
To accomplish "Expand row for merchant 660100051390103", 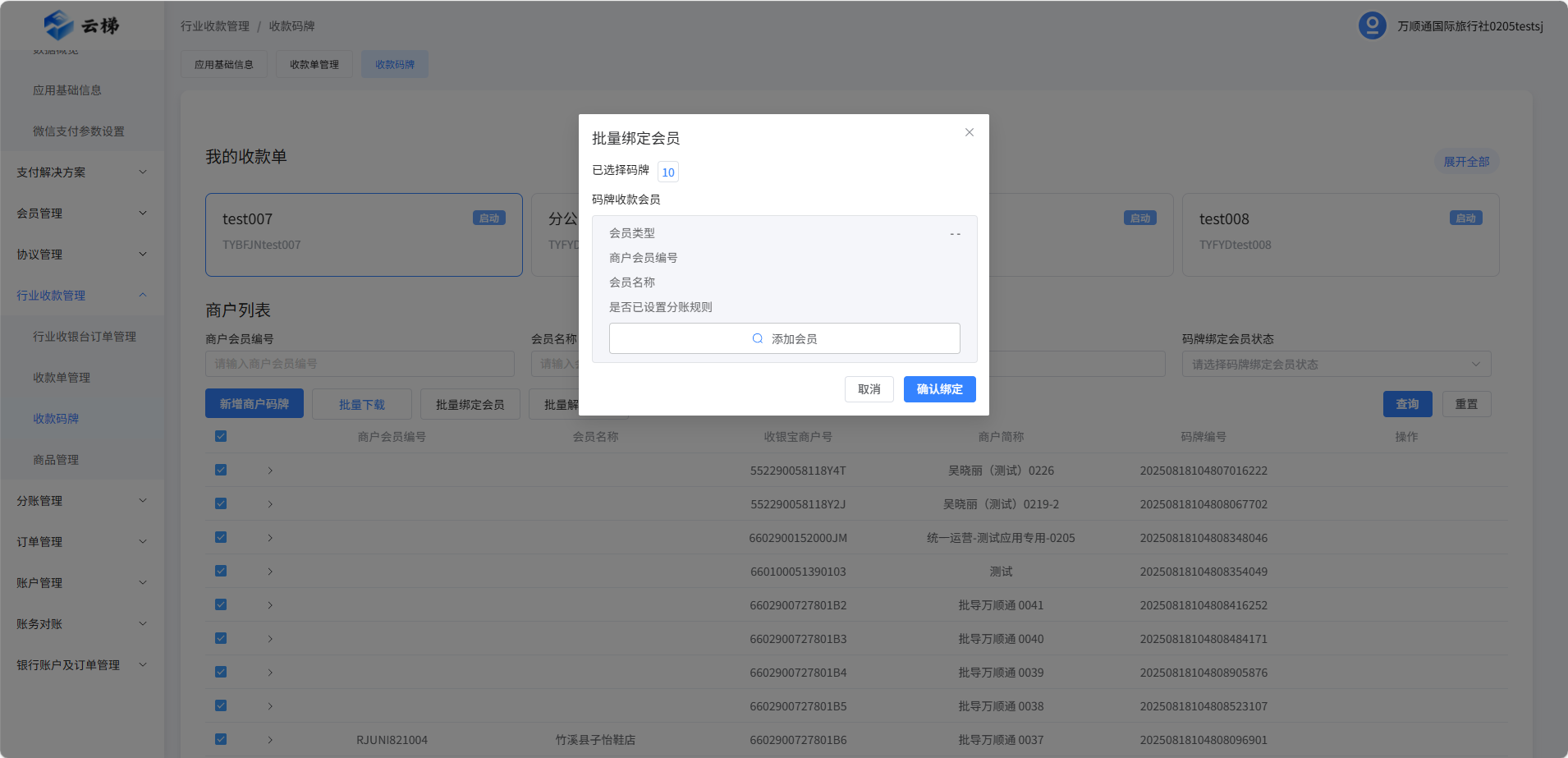I will tap(270, 572).
